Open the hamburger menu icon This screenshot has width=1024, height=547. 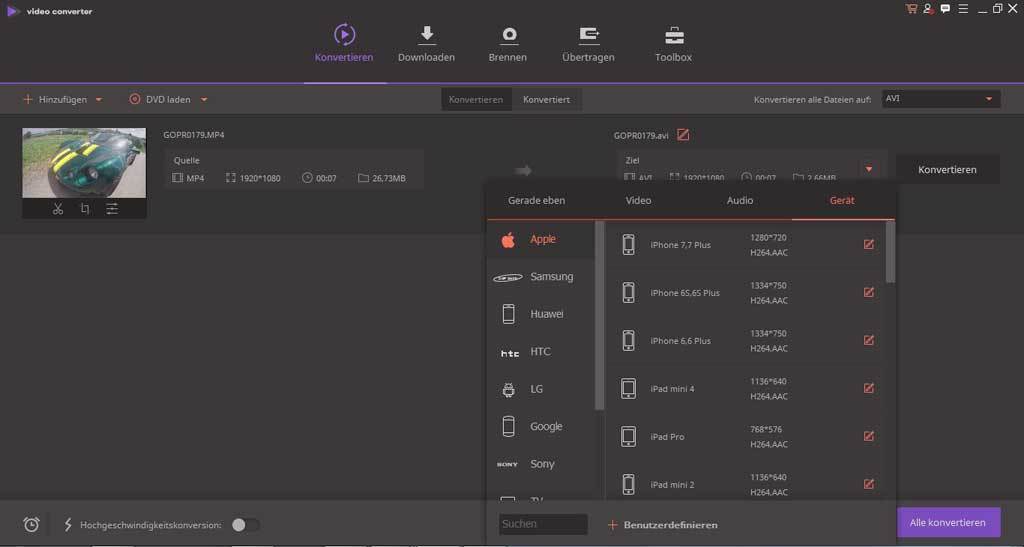coord(963,8)
